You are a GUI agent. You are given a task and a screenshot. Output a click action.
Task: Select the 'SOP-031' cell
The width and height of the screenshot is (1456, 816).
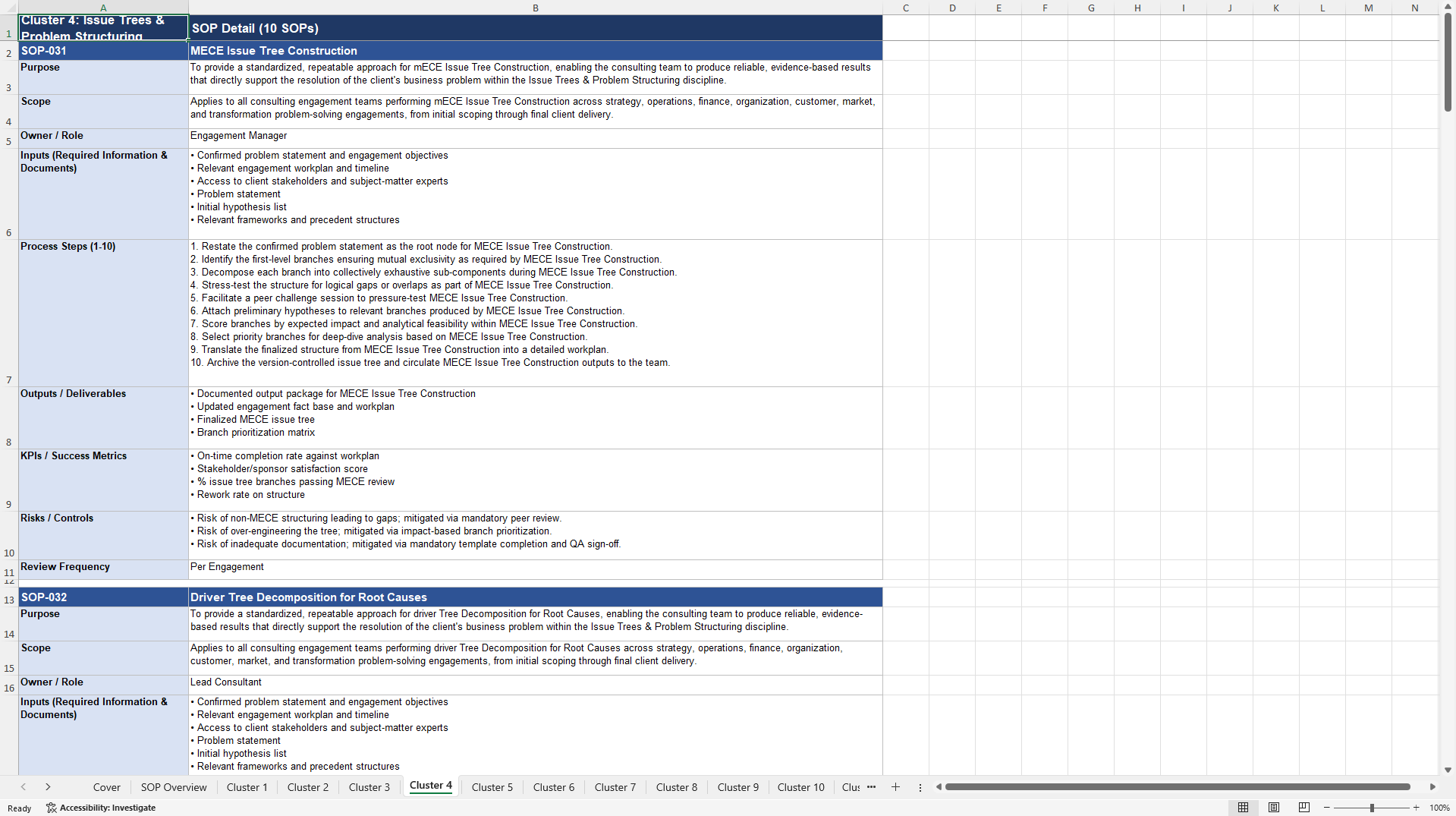(x=103, y=51)
